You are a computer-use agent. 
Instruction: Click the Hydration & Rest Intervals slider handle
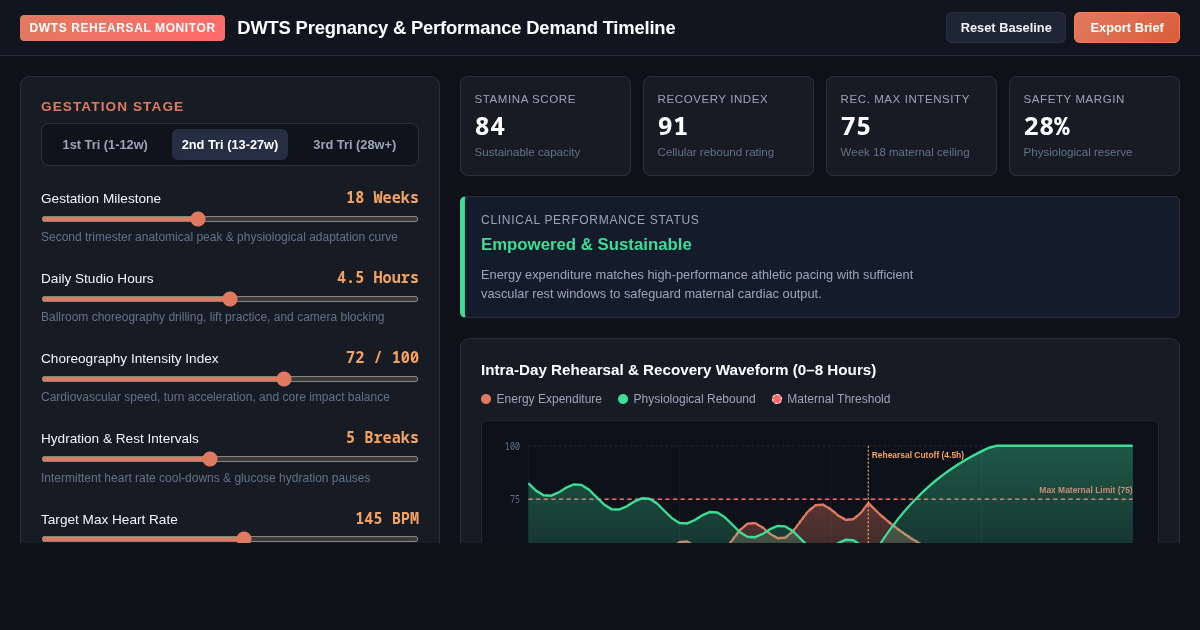(210, 459)
